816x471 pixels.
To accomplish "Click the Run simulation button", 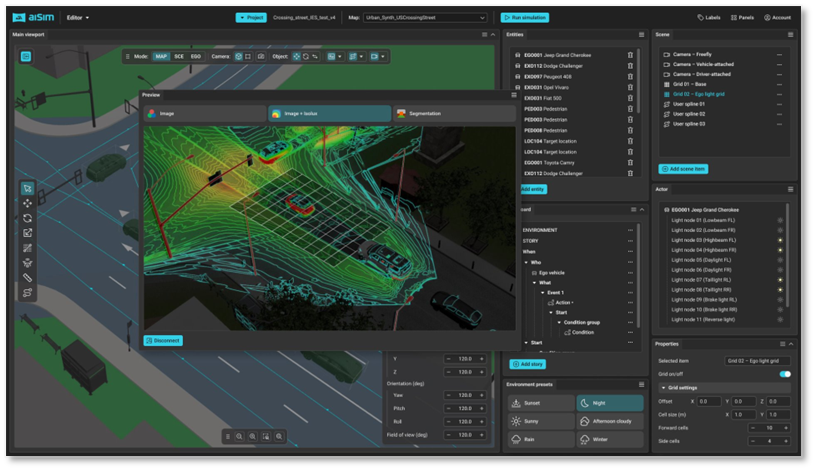I will (525, 18).
